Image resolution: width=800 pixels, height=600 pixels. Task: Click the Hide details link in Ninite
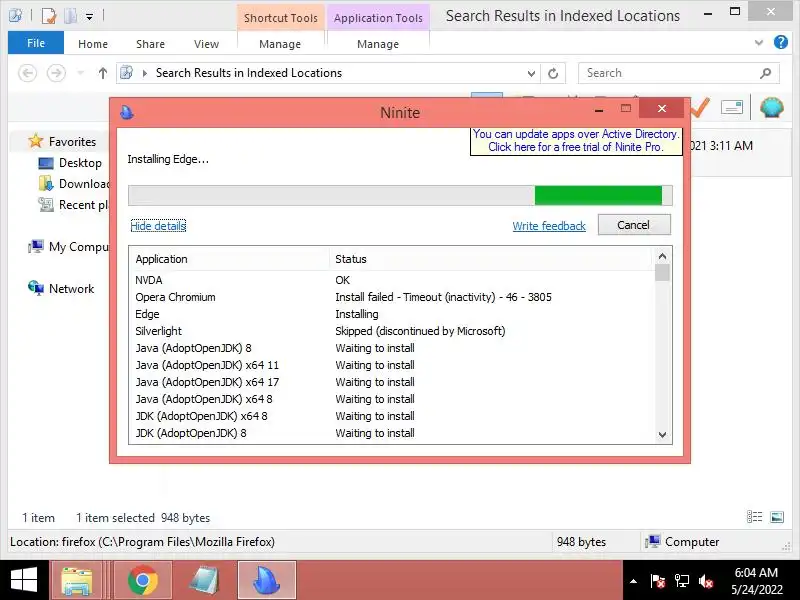(x=158, y=226)
